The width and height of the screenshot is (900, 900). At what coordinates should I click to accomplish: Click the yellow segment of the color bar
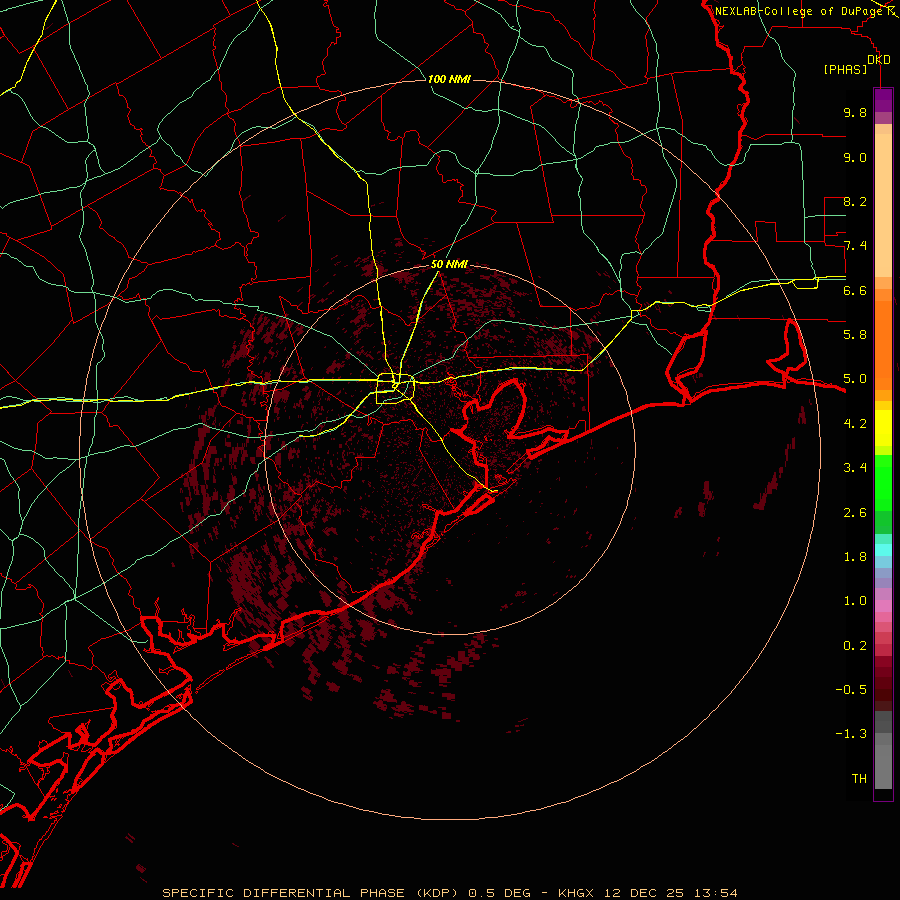click(x=883, y=428)
